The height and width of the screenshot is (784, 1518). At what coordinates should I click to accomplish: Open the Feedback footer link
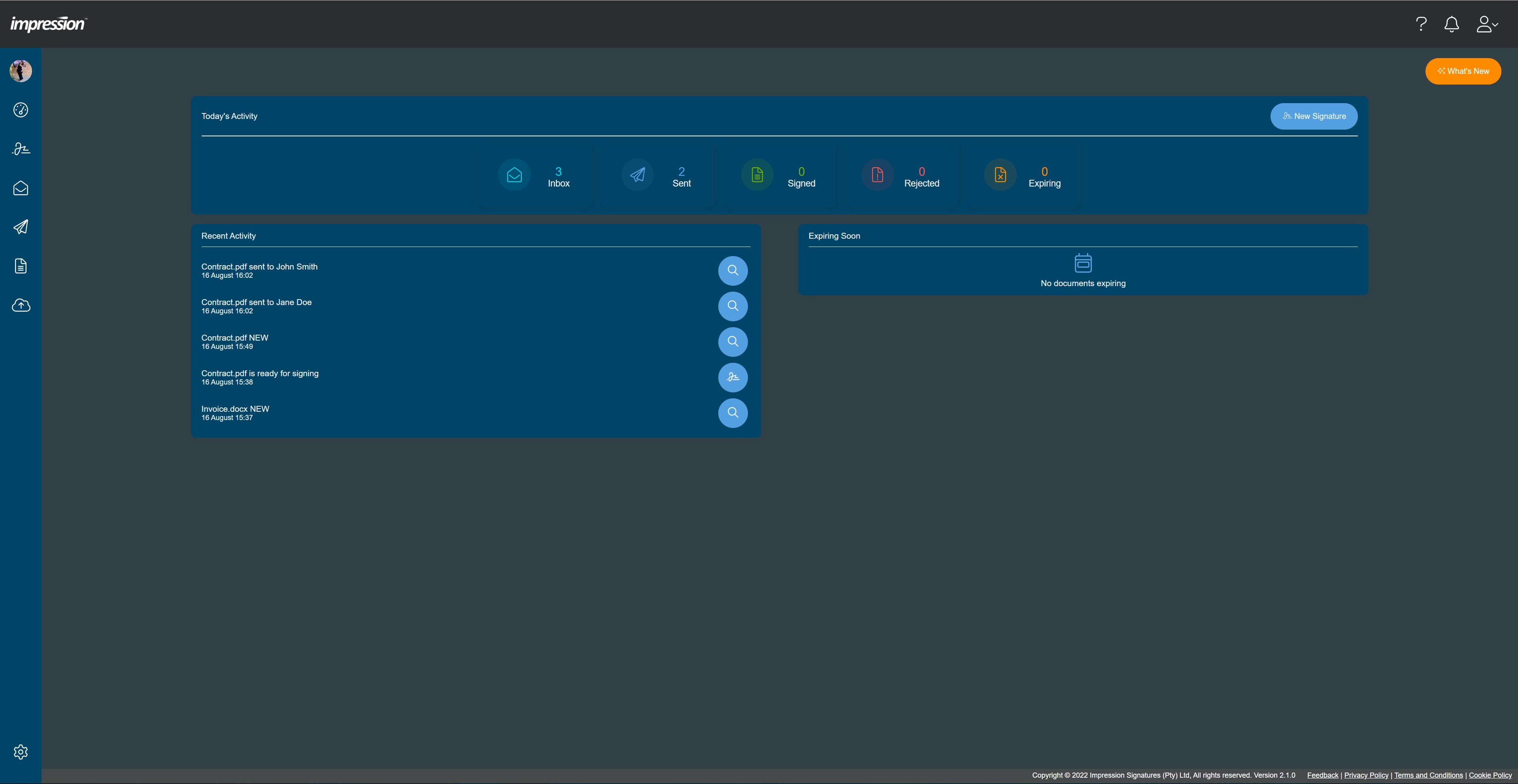pos(1322,775)
